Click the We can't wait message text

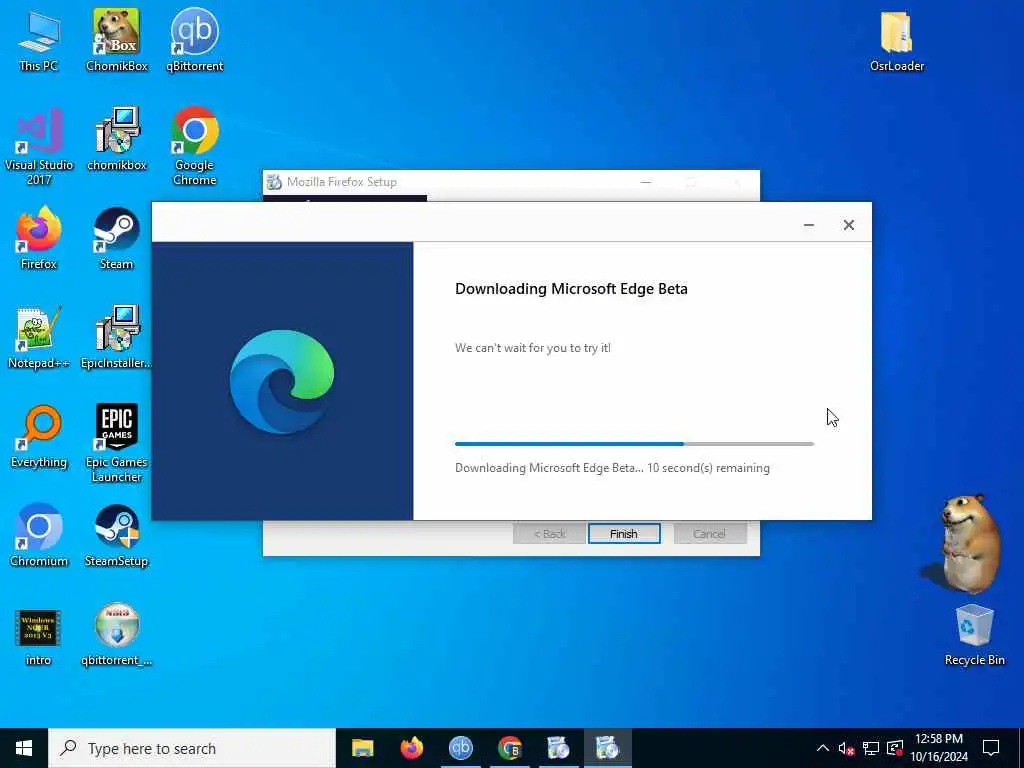pyautogui.click(x=533, y=348)
